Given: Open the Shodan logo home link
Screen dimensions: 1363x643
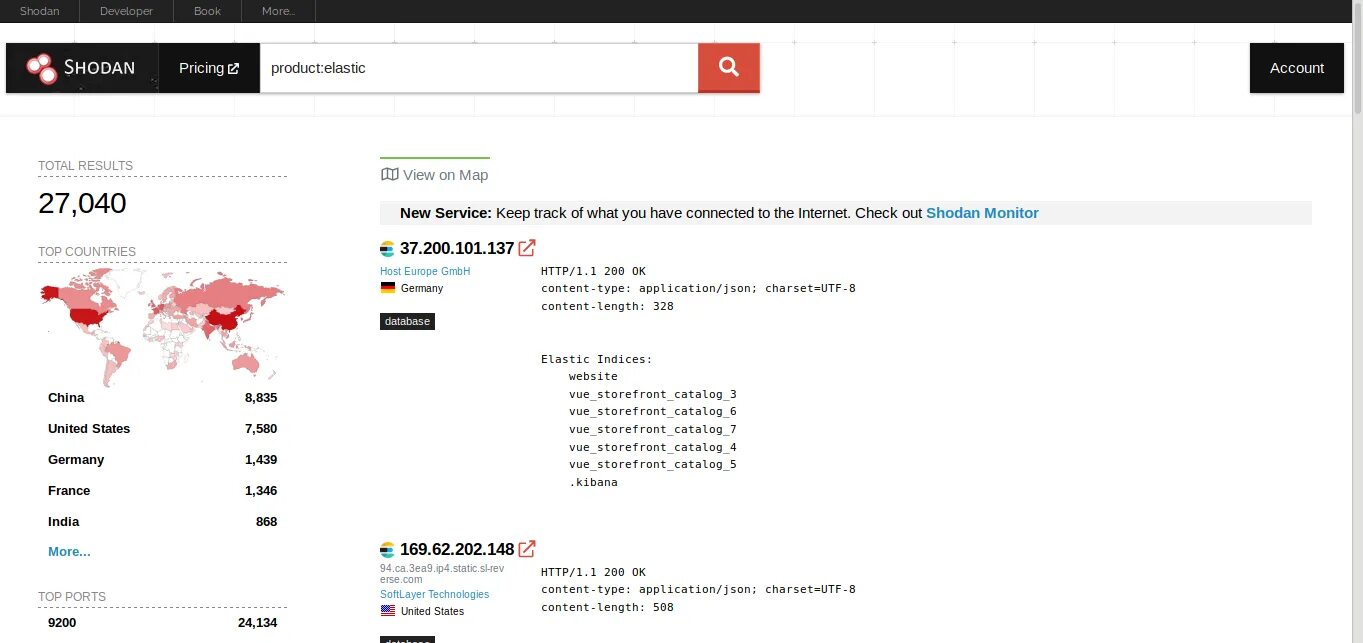Looking at the screenshot, I should (81, 68).
